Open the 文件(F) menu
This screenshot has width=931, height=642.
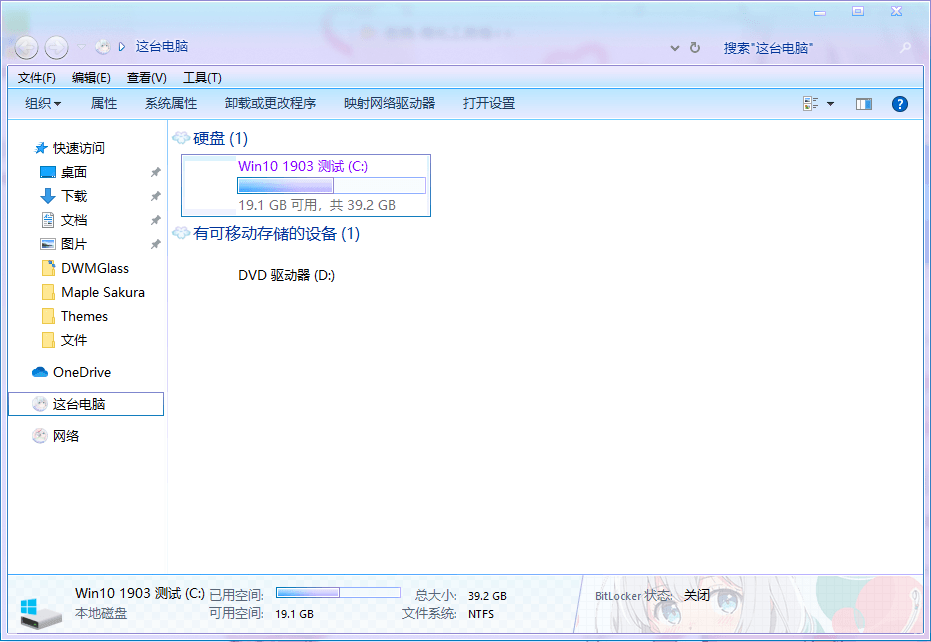tap(37, 78)
